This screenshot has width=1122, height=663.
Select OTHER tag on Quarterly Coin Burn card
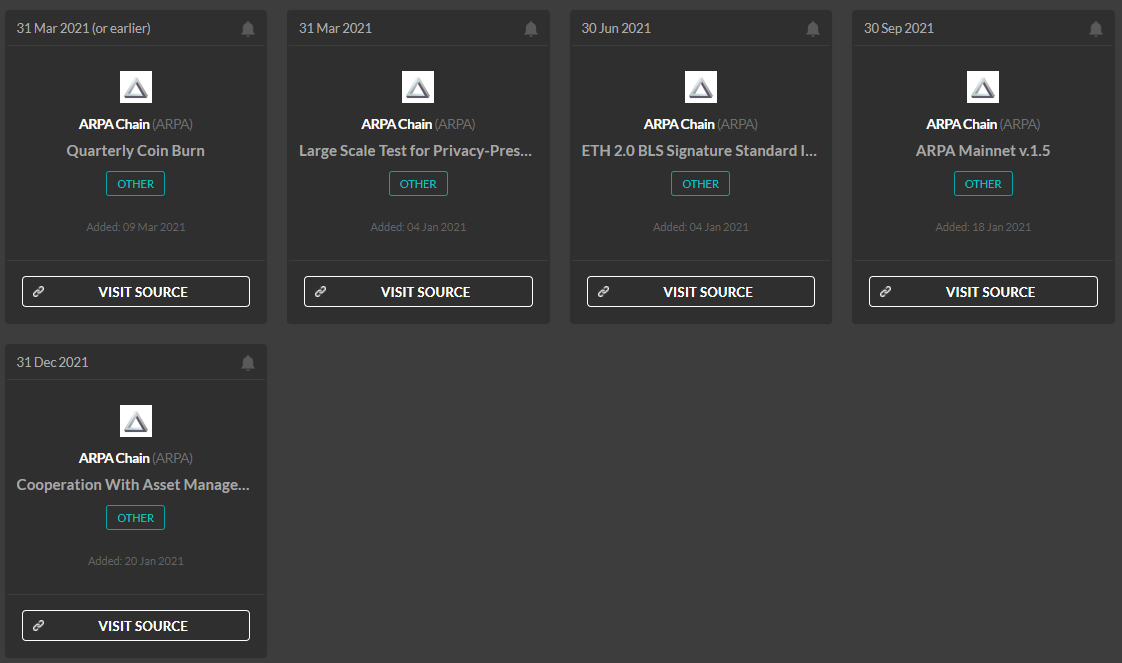pos(136,184)
